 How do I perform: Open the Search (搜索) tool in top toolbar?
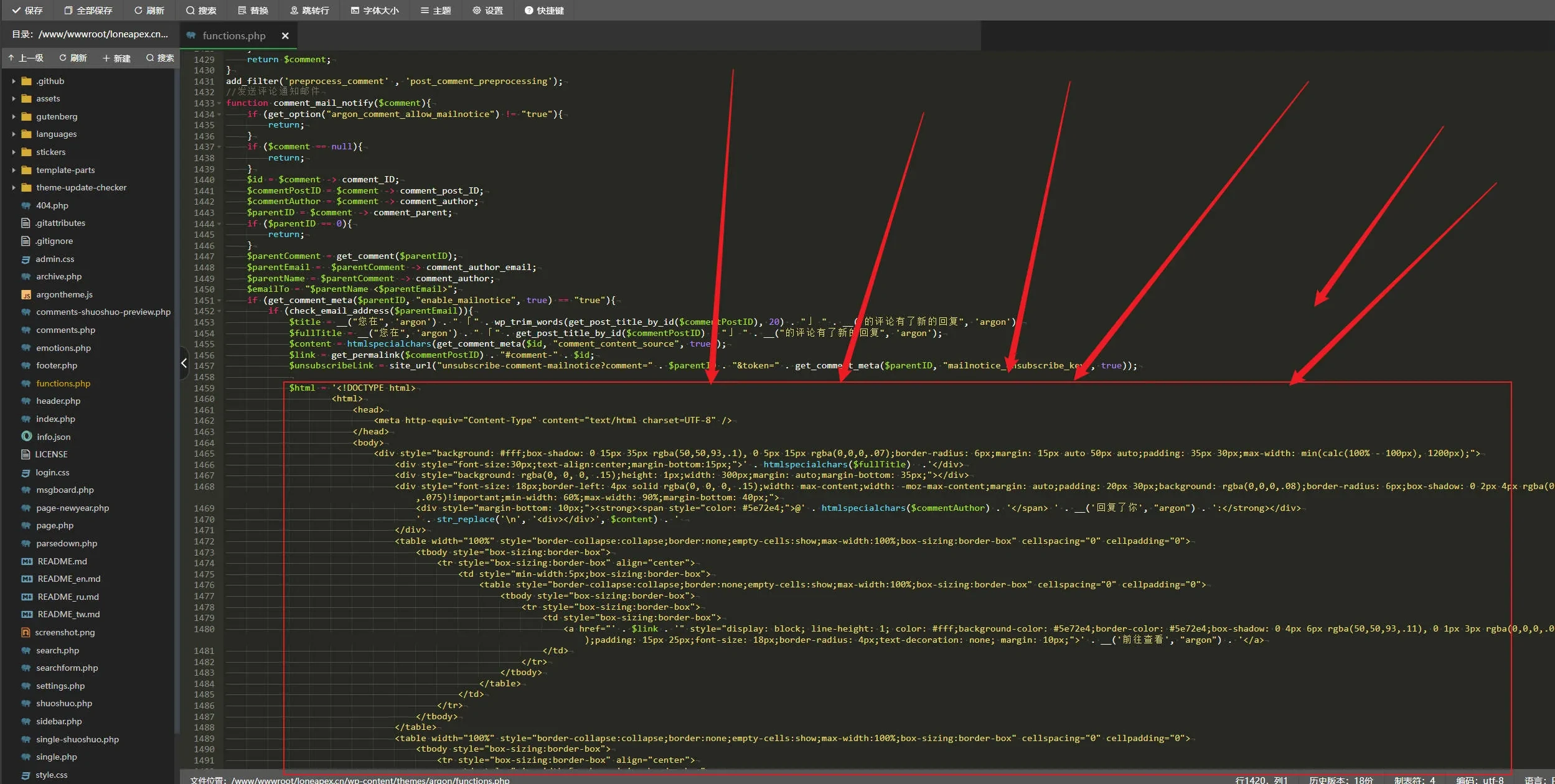(200, 10)
